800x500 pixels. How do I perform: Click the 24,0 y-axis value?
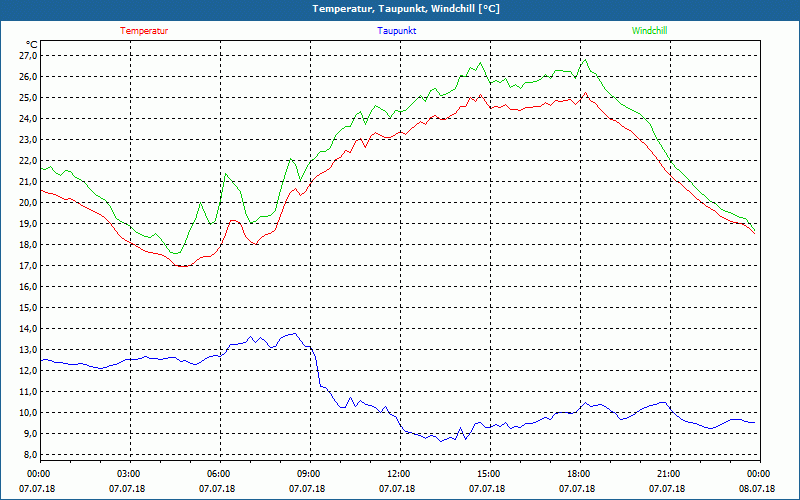(29, 118)
